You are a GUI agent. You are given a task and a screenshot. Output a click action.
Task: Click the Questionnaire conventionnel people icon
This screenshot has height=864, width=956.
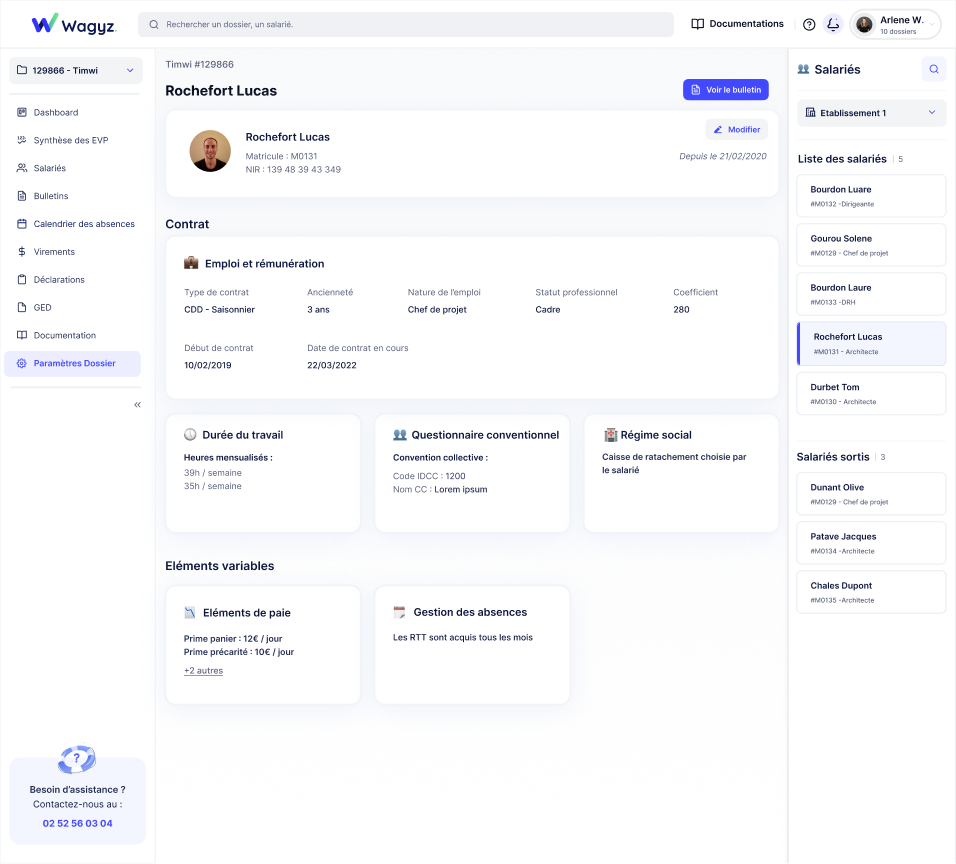(400, 435)
